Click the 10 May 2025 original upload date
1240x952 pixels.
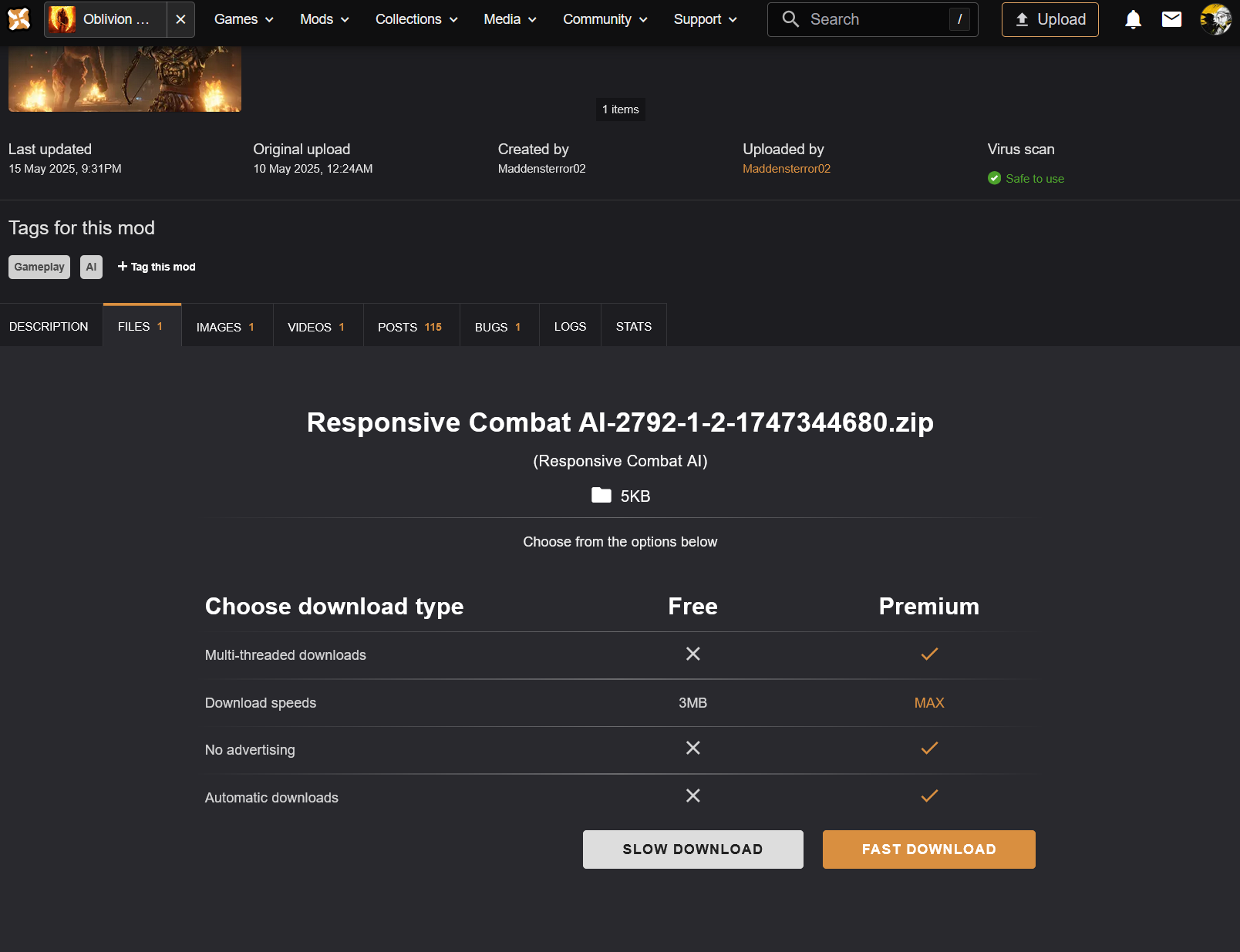click(x=313, y=169)
